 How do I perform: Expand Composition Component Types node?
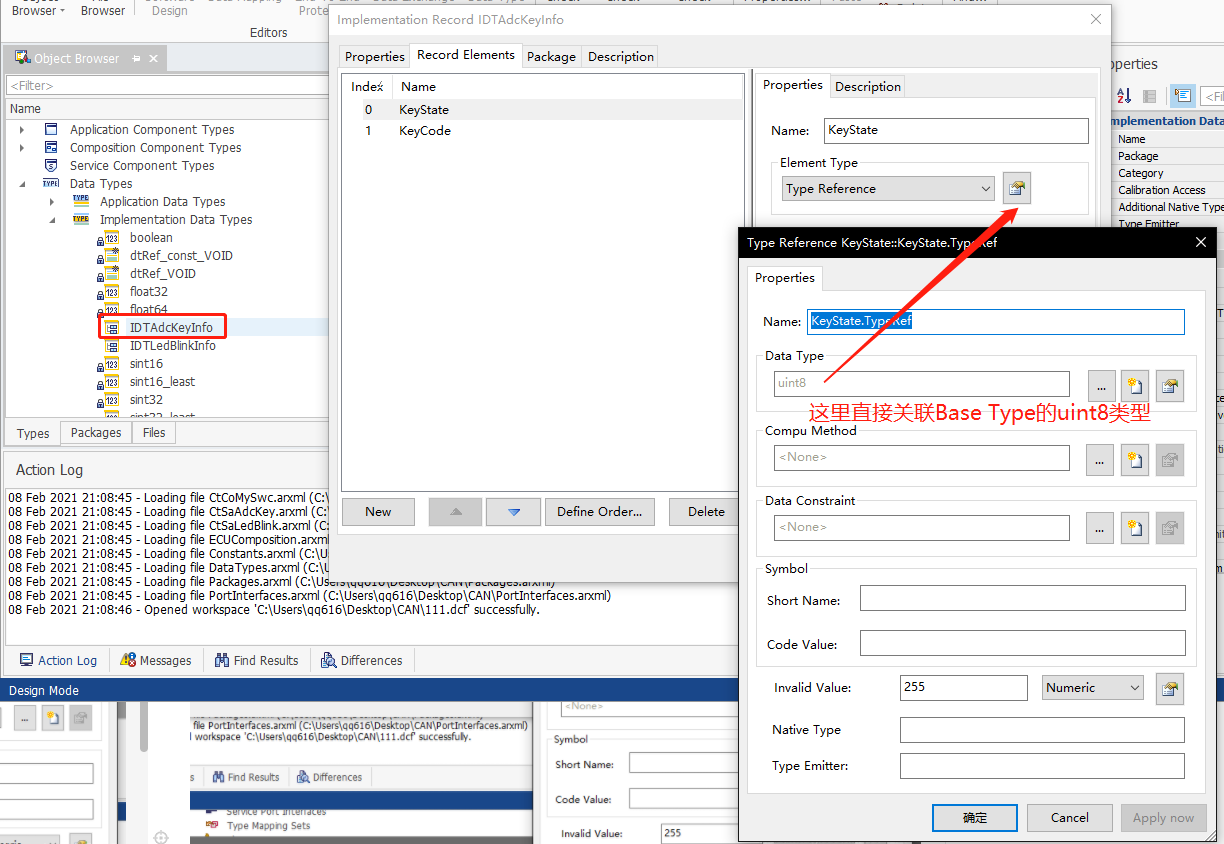pos(22,148)
